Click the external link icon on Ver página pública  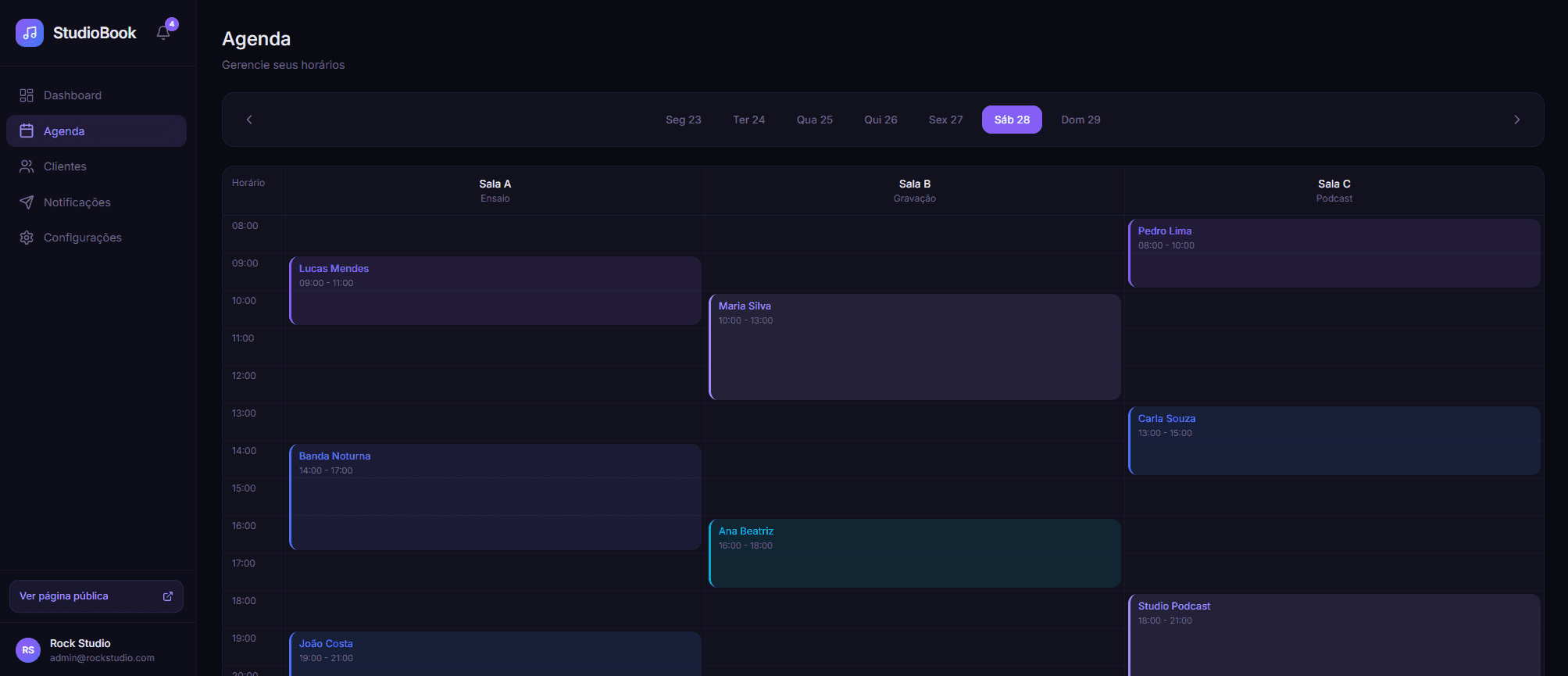point(168,596)
